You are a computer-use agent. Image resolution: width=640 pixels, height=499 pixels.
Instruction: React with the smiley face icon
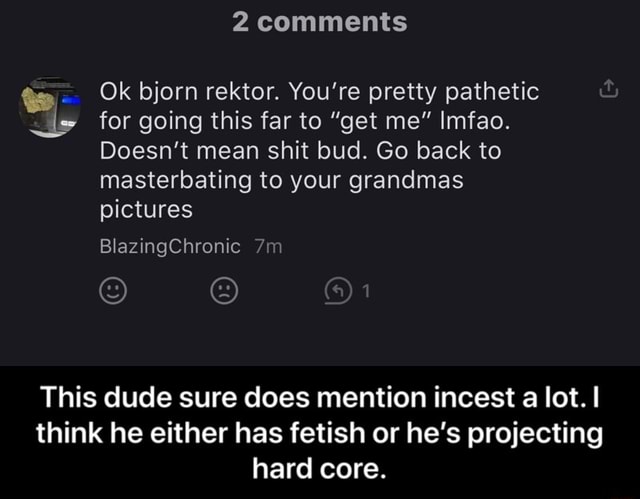(112, 291)
